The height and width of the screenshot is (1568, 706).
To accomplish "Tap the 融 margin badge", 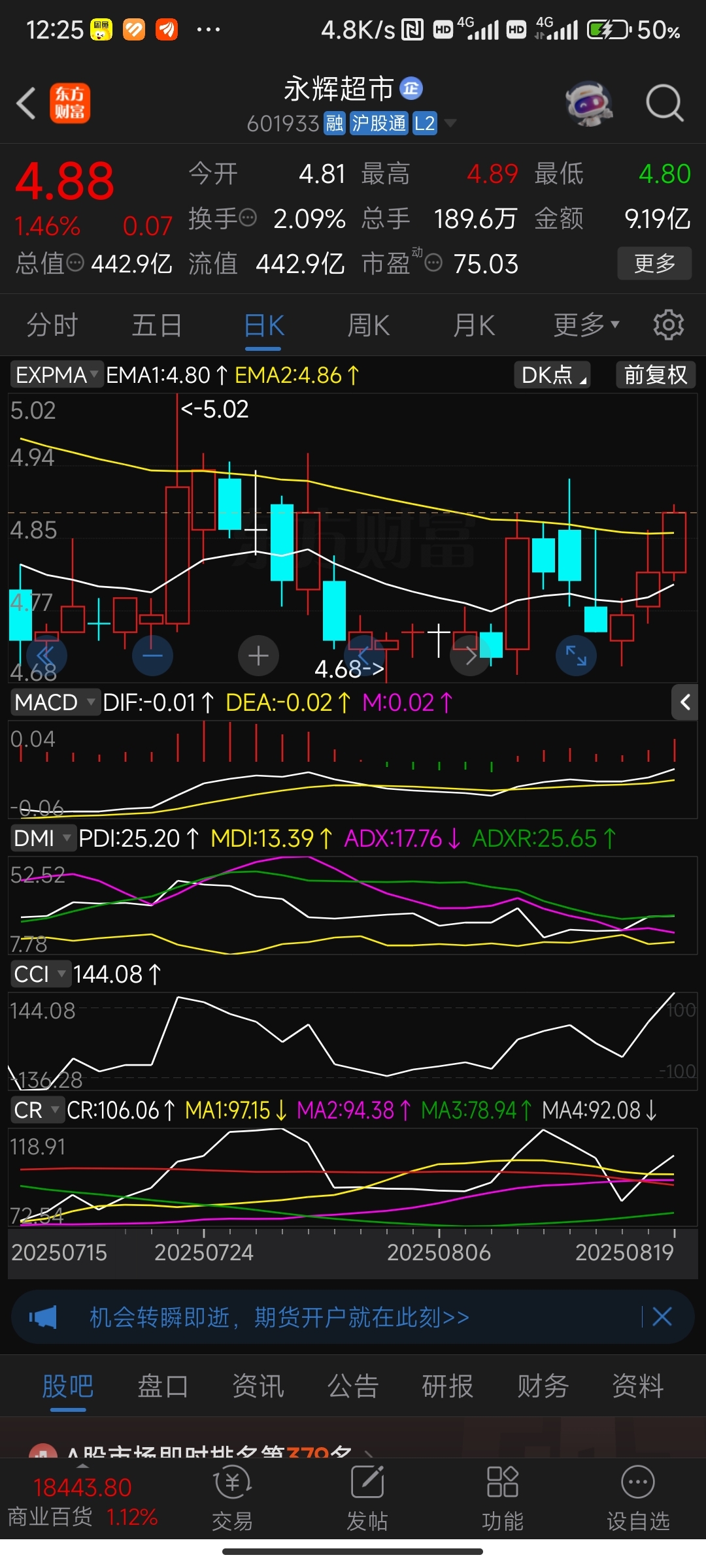I will click(x=335, y=123).
